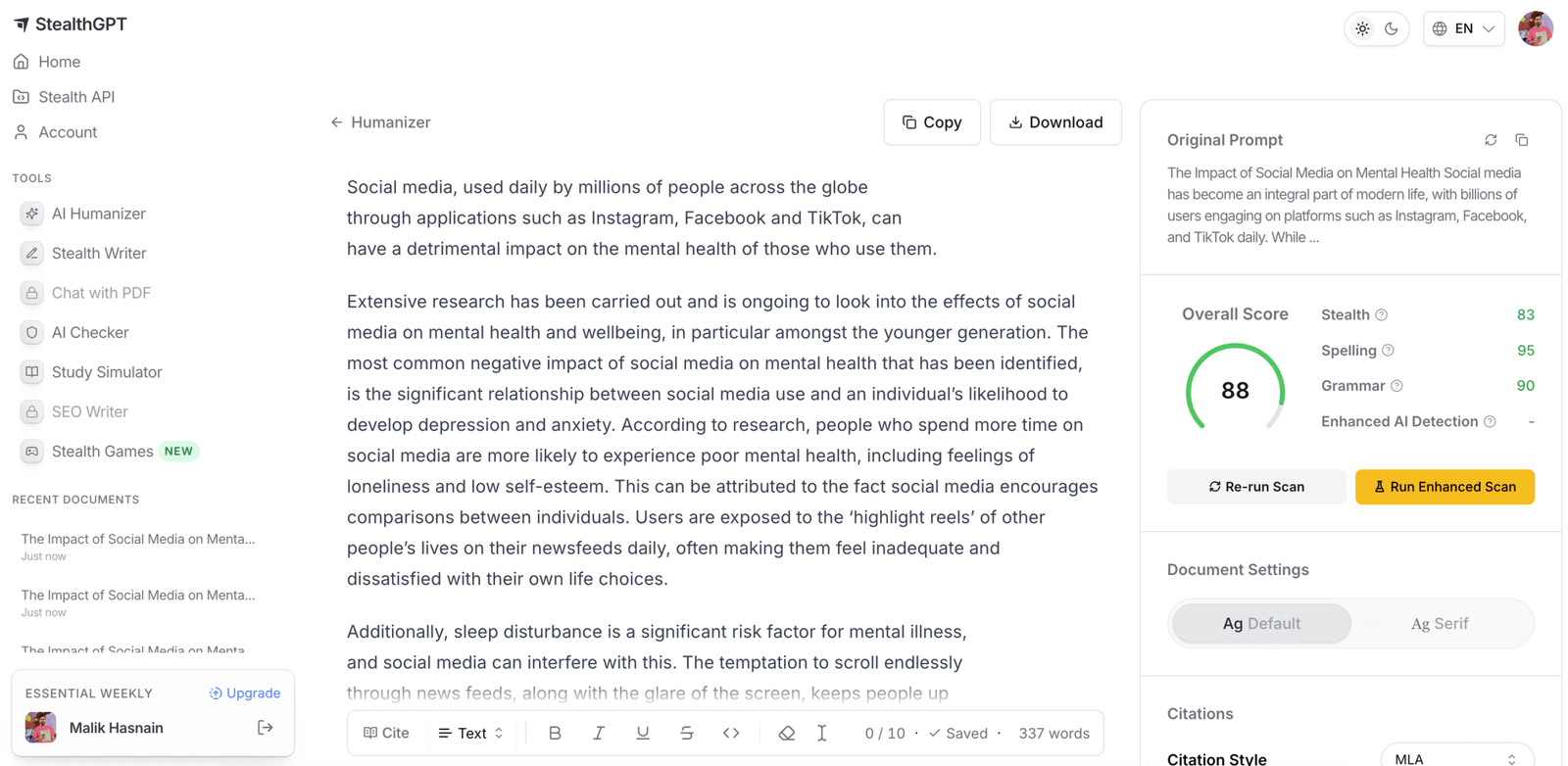The image size is (1568, 766).
Task: Open the SEO Writer tool
Action: coord(89,411)
